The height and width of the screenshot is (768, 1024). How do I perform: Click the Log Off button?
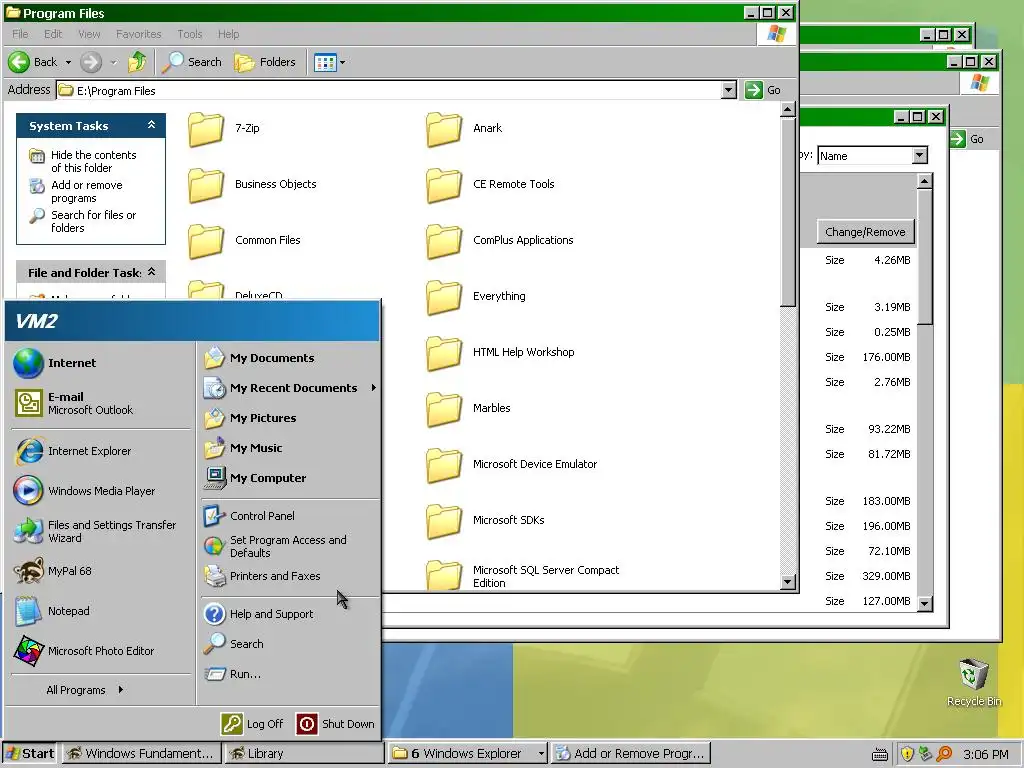point(253,724)
